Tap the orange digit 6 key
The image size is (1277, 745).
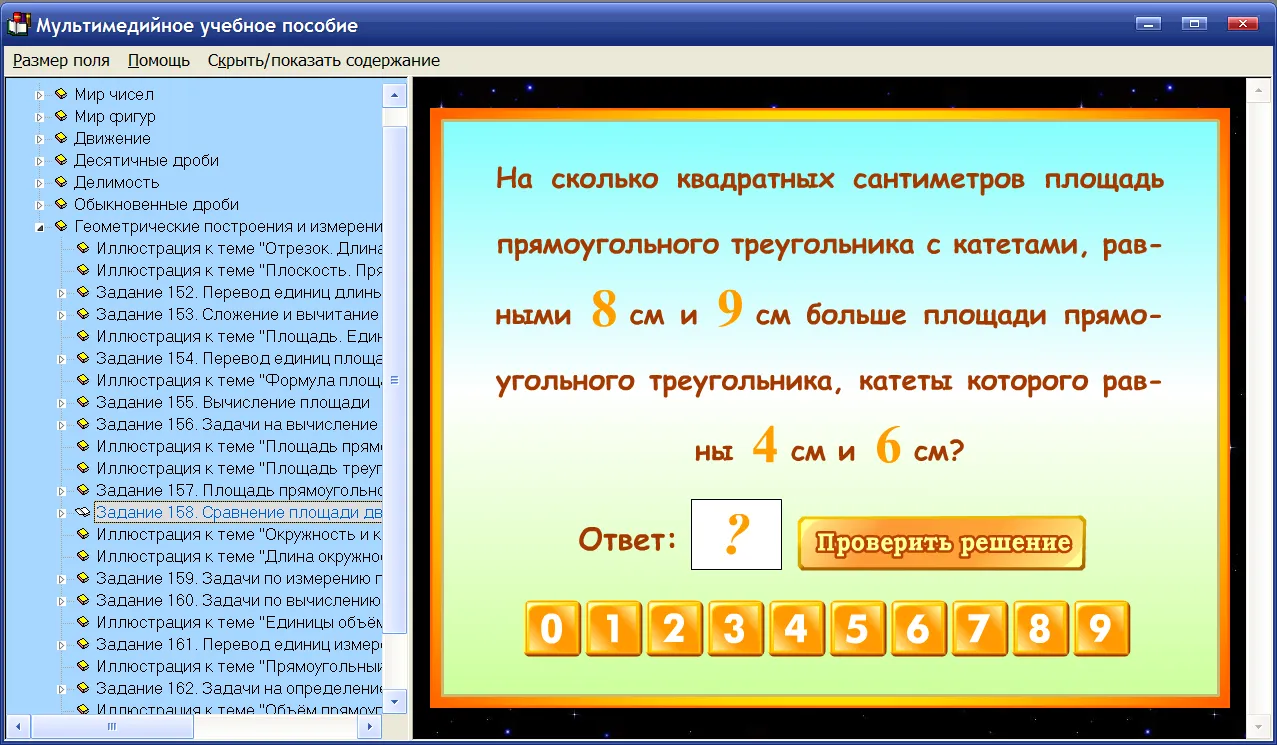point(918,629)
